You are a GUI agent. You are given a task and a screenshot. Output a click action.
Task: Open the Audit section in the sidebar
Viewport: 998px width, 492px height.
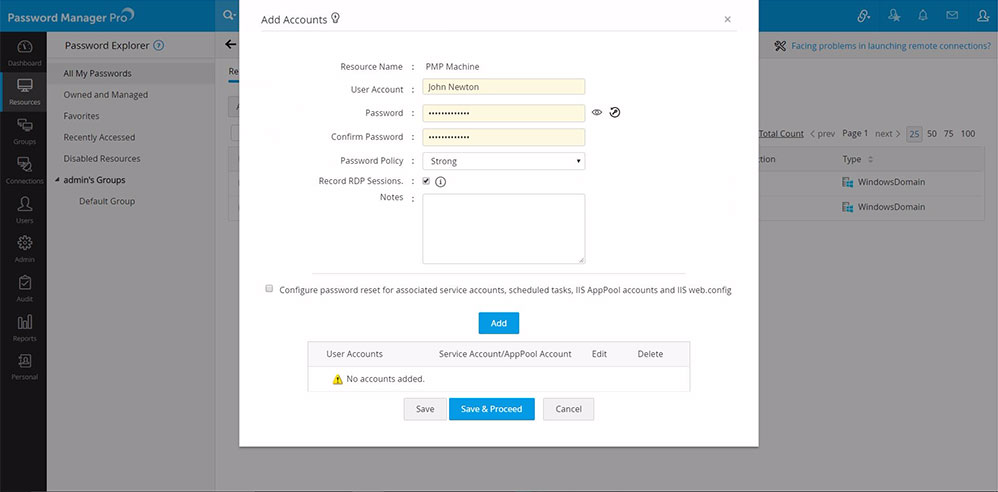click(24, 287)
